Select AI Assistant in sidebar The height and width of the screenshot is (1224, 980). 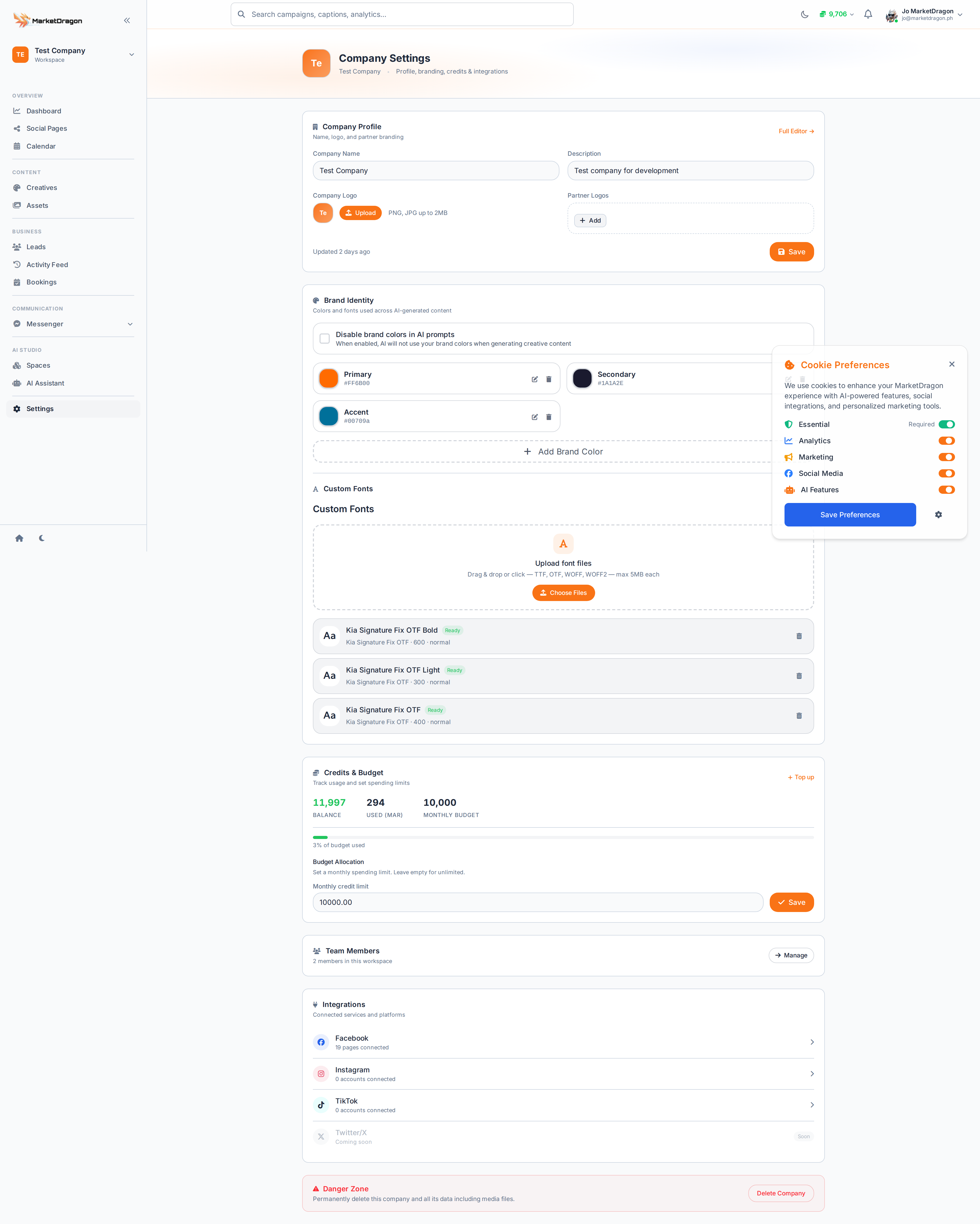(73, 383)
